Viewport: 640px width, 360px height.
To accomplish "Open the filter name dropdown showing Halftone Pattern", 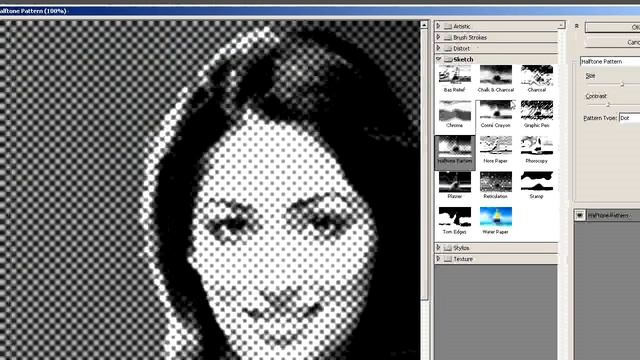I will 610,61.
